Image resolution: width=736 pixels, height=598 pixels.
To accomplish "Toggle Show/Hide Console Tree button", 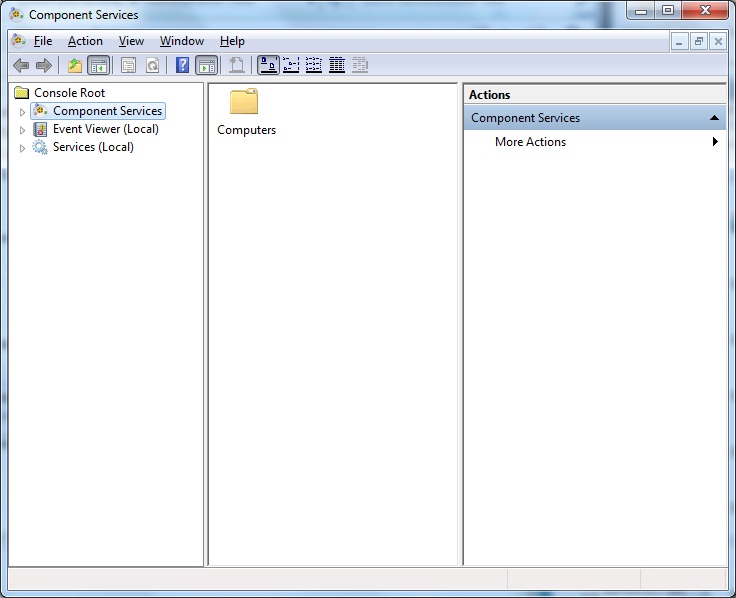I will tap(99, 65).
